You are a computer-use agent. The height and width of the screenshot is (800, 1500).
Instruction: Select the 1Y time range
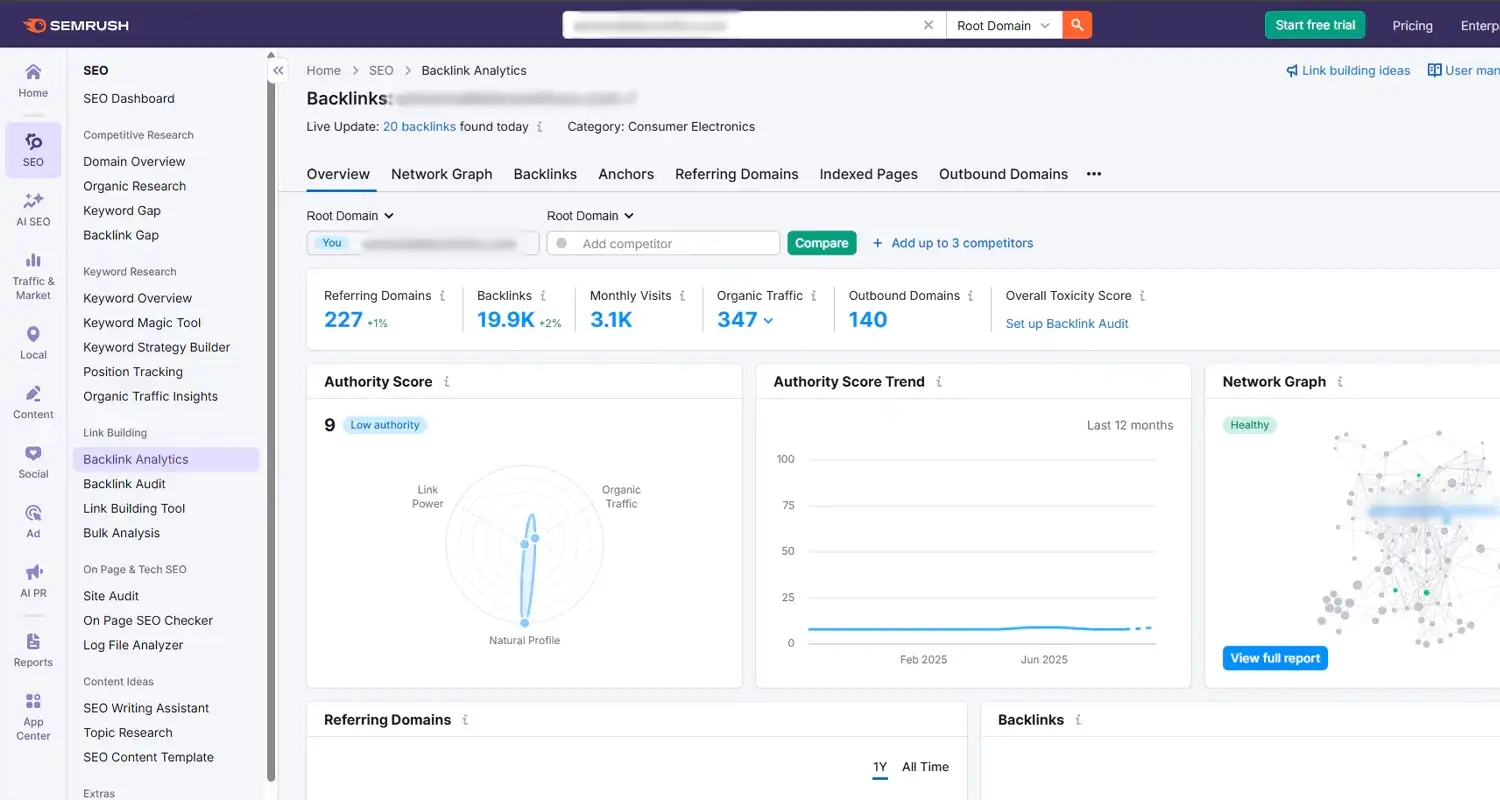[x=879, y=767]
